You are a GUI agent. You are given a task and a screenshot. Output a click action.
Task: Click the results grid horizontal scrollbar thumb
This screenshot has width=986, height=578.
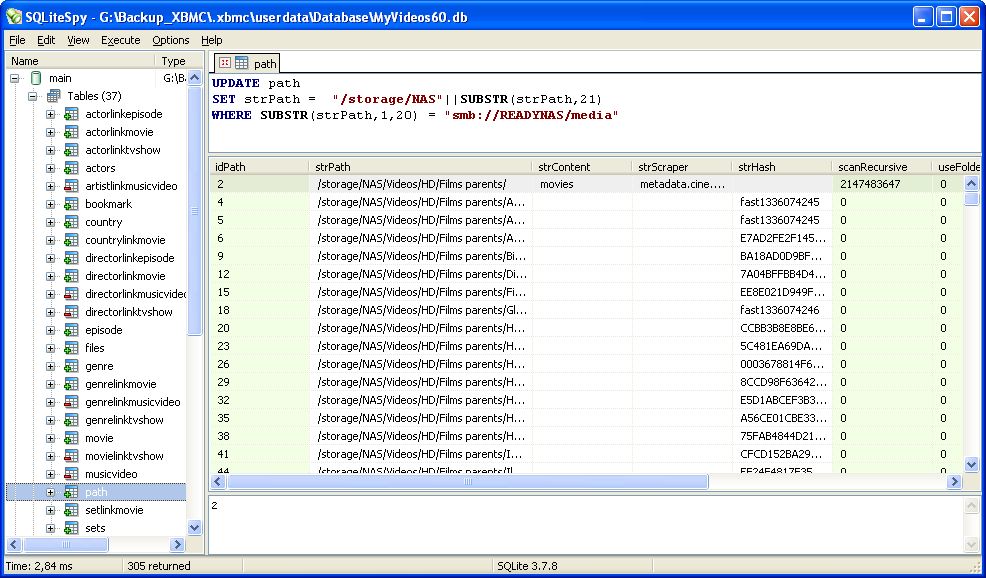468,482
